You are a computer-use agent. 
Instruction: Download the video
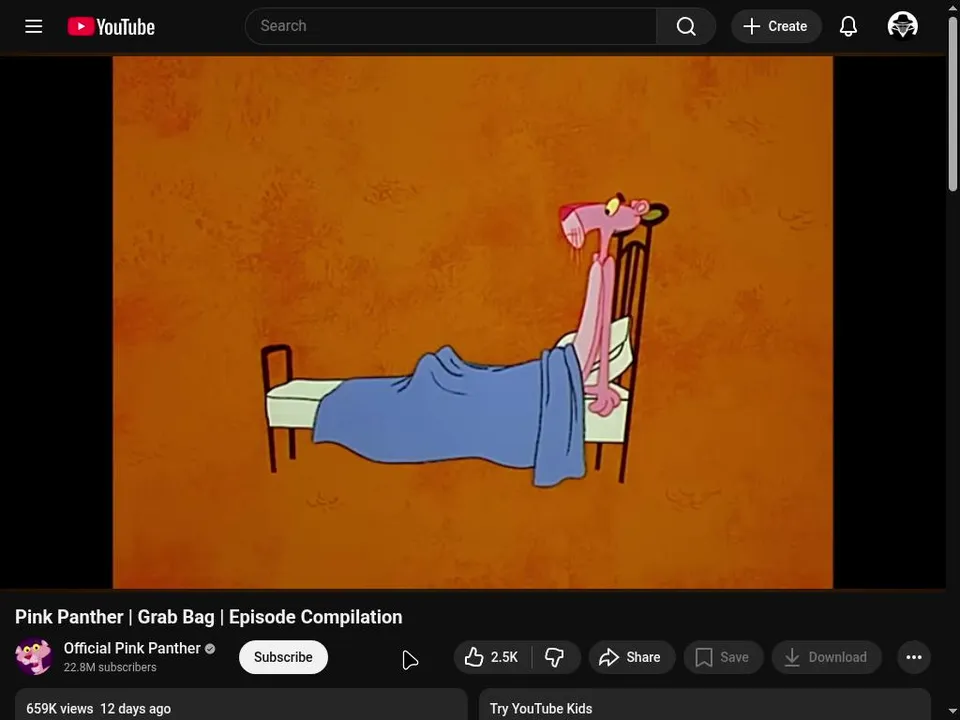827,657
